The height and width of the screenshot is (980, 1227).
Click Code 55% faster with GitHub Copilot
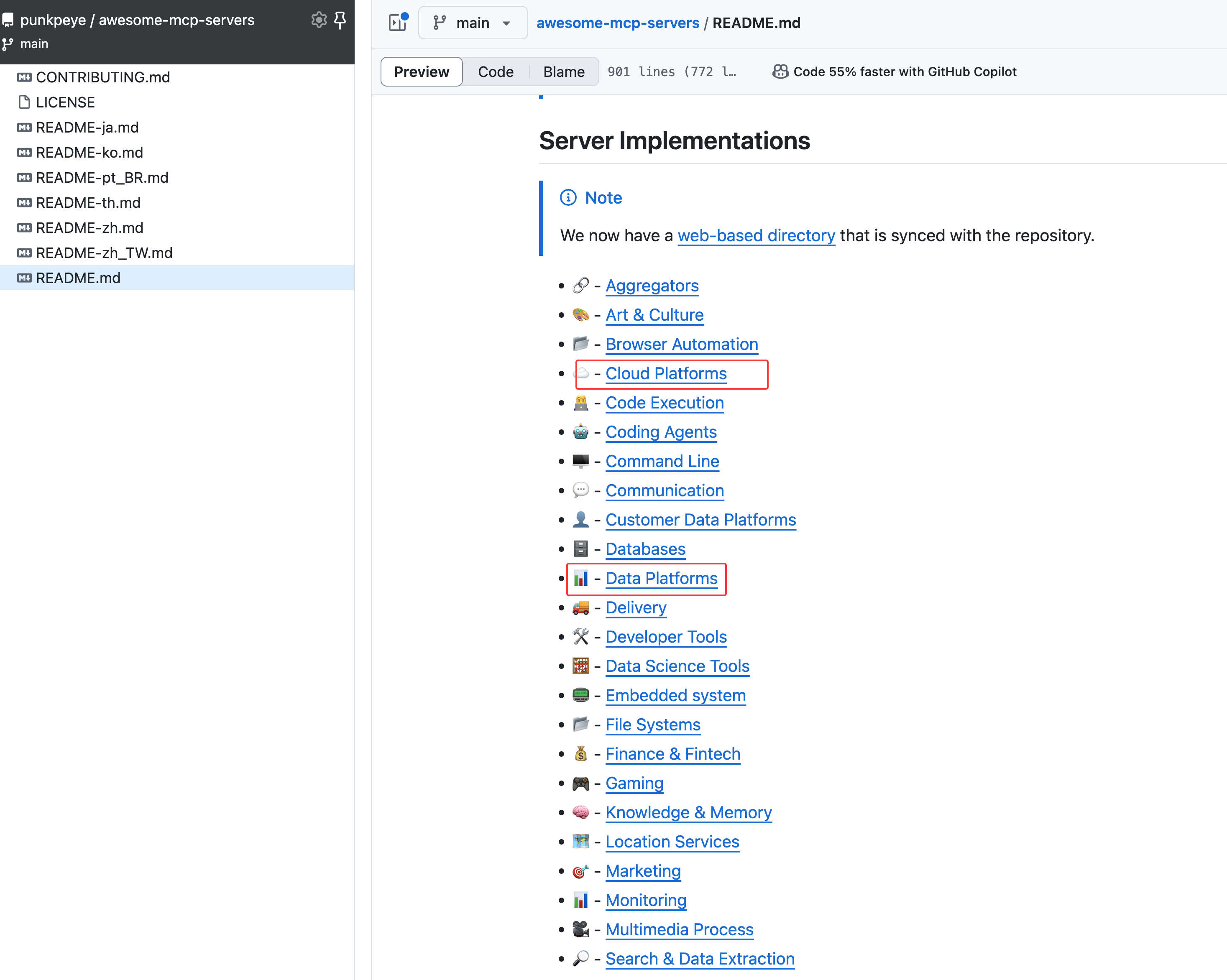904,72
